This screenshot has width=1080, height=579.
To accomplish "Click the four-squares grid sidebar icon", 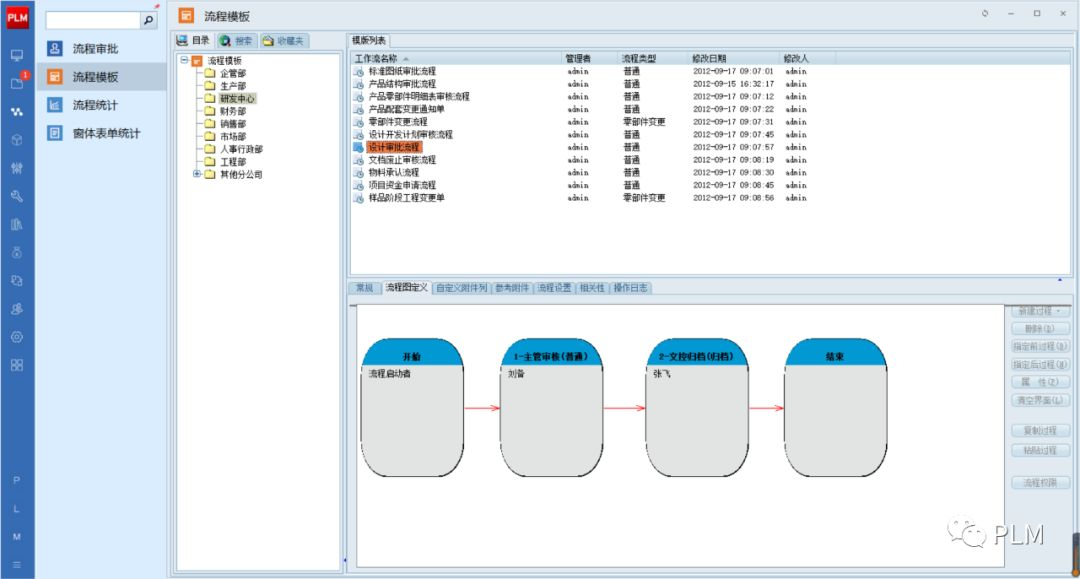I will click(x=17, y=365).
